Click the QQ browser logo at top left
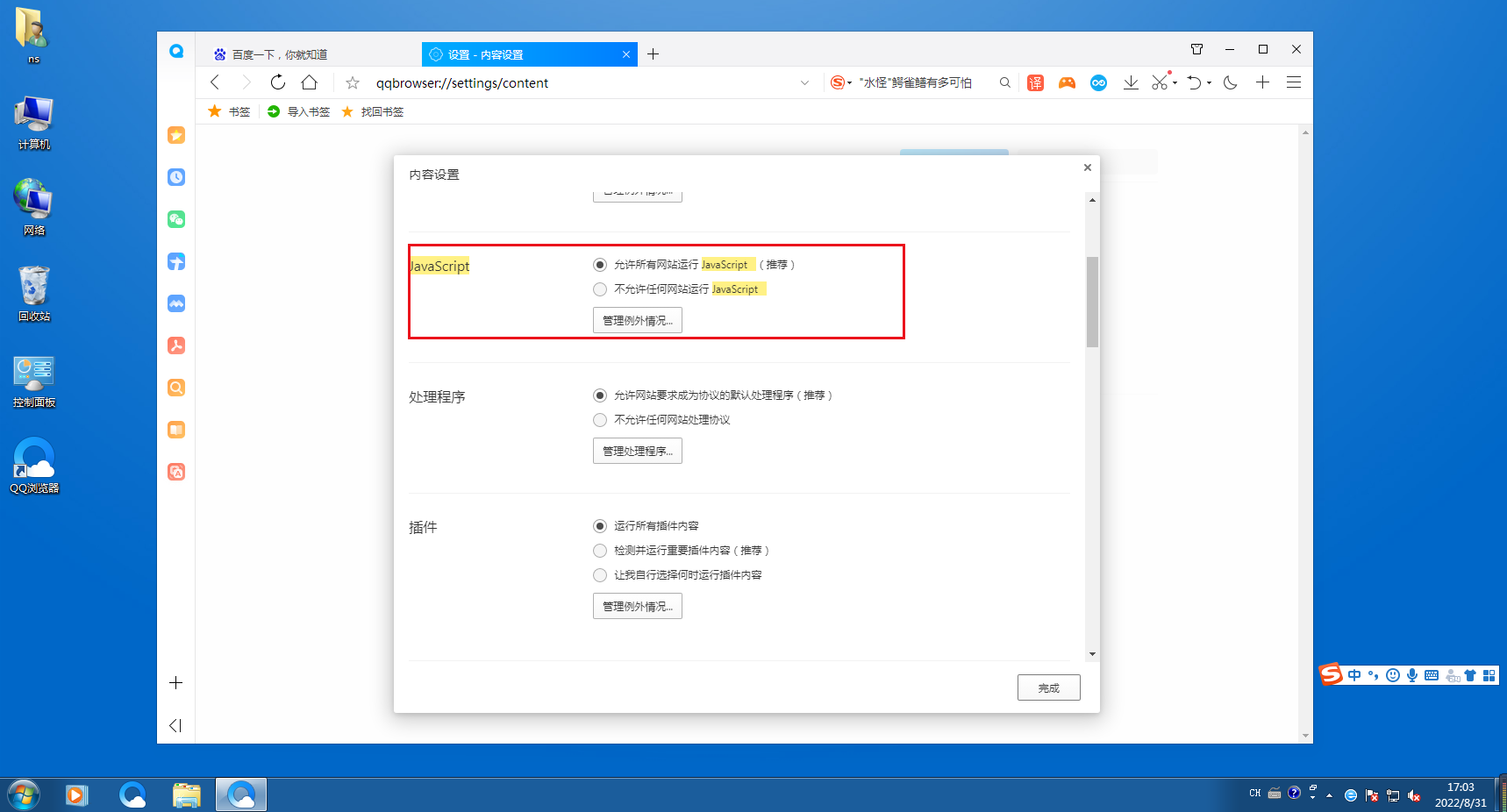 pyautogui.click(x=176, y=51)
